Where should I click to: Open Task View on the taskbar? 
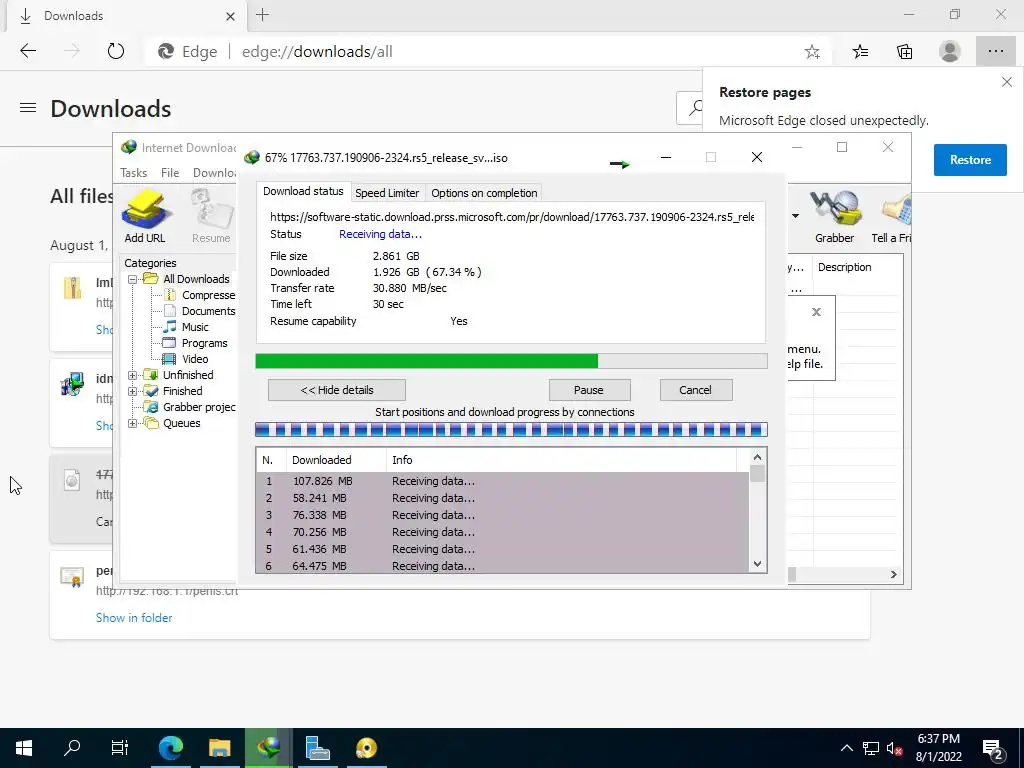pyautogui.click(x=120, y=748)
